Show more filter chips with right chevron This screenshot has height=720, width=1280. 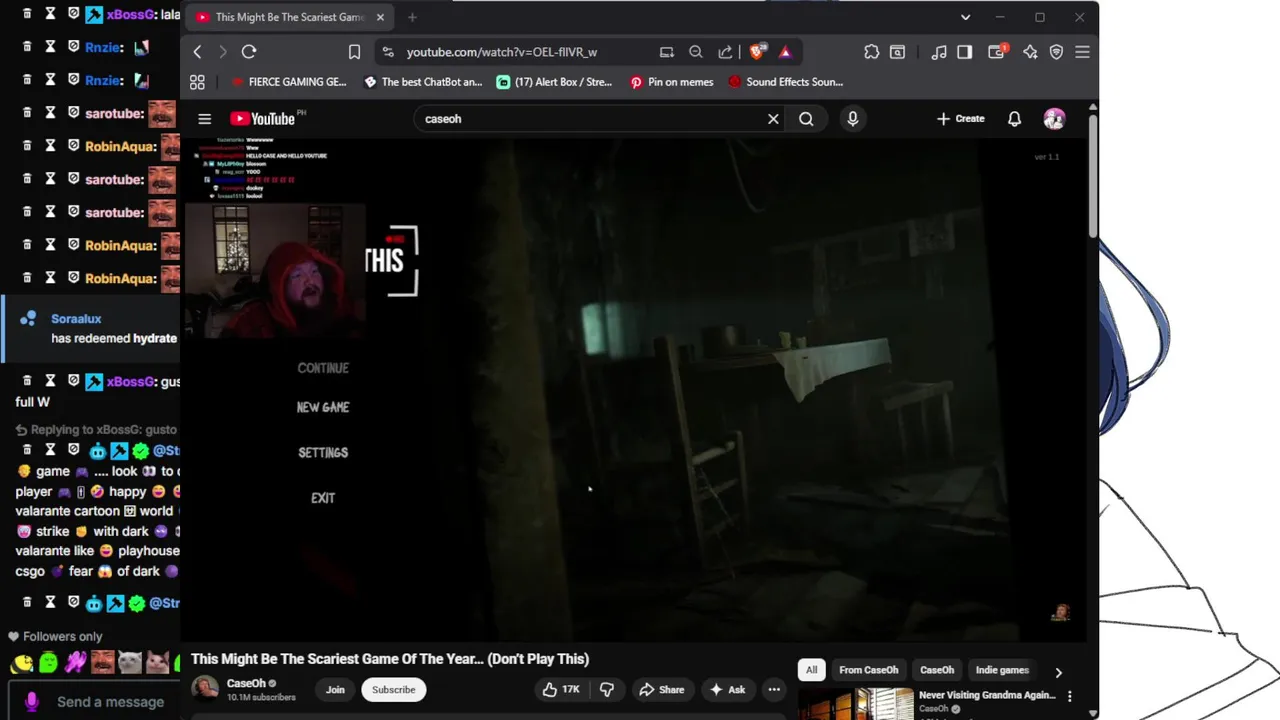(1058, 672)
